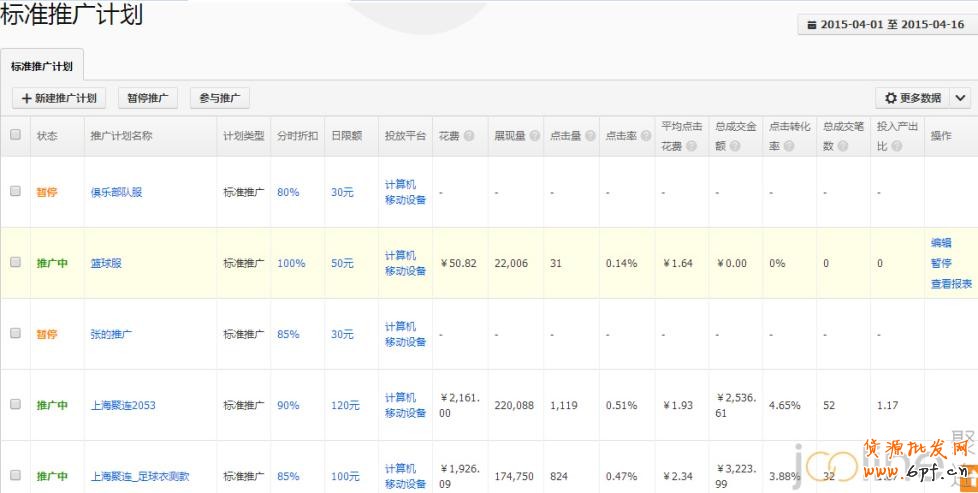
Task: Switch to the 标准推广计划 tab
Action: coord(42,66)
